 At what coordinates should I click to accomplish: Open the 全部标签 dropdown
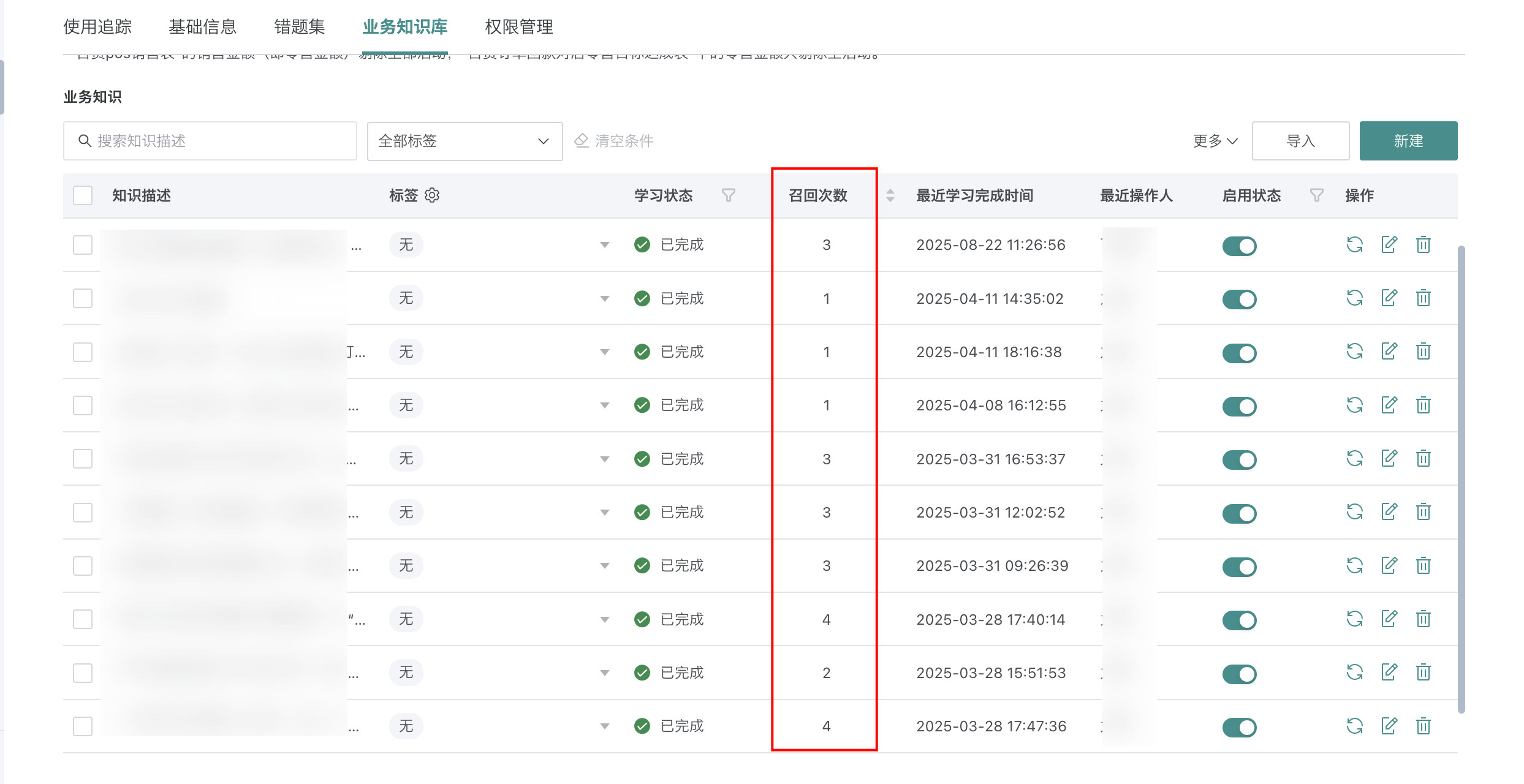click(x=464, y=141)
